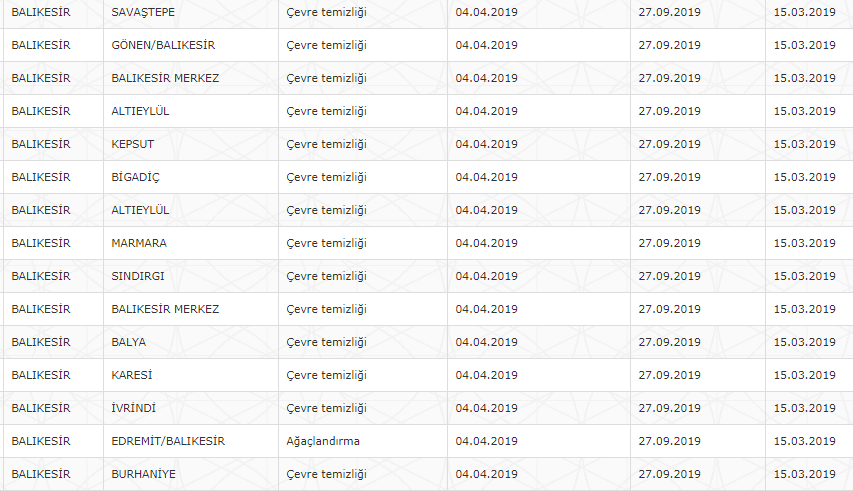The height and width of the screenshot is (491, 853).
Task: Select 27.09.2019 date in the EDREMİT/BALIKESİR row
Action: [x=670, y=441]
